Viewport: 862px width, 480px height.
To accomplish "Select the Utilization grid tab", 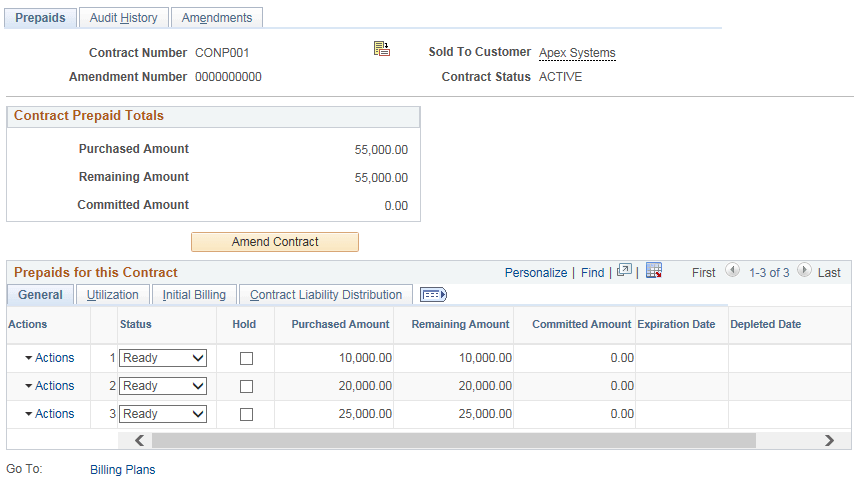I will 113,295.
